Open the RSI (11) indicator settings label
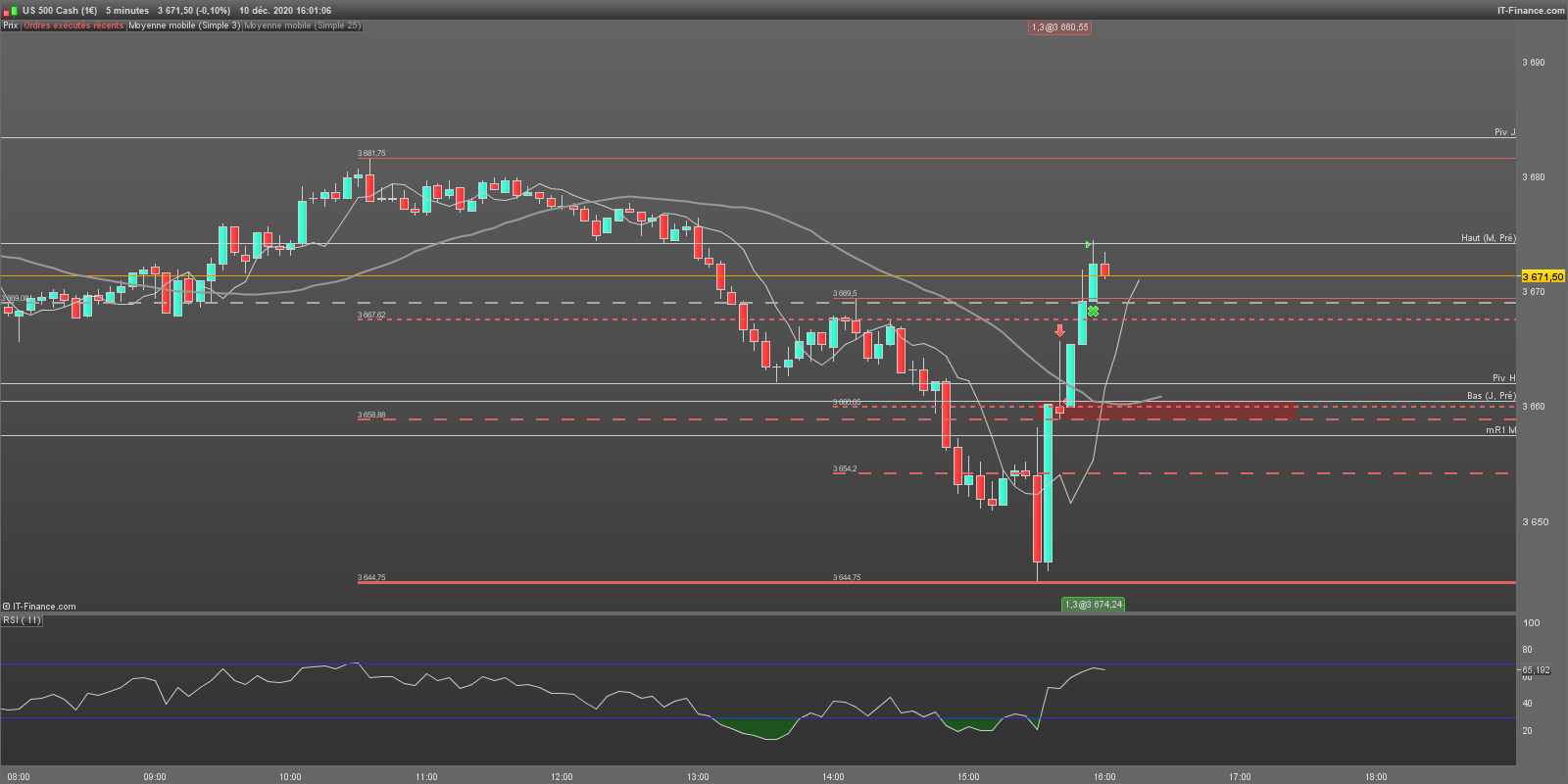This screenshot has height=784, width=1568. click(x=22, y=620)
